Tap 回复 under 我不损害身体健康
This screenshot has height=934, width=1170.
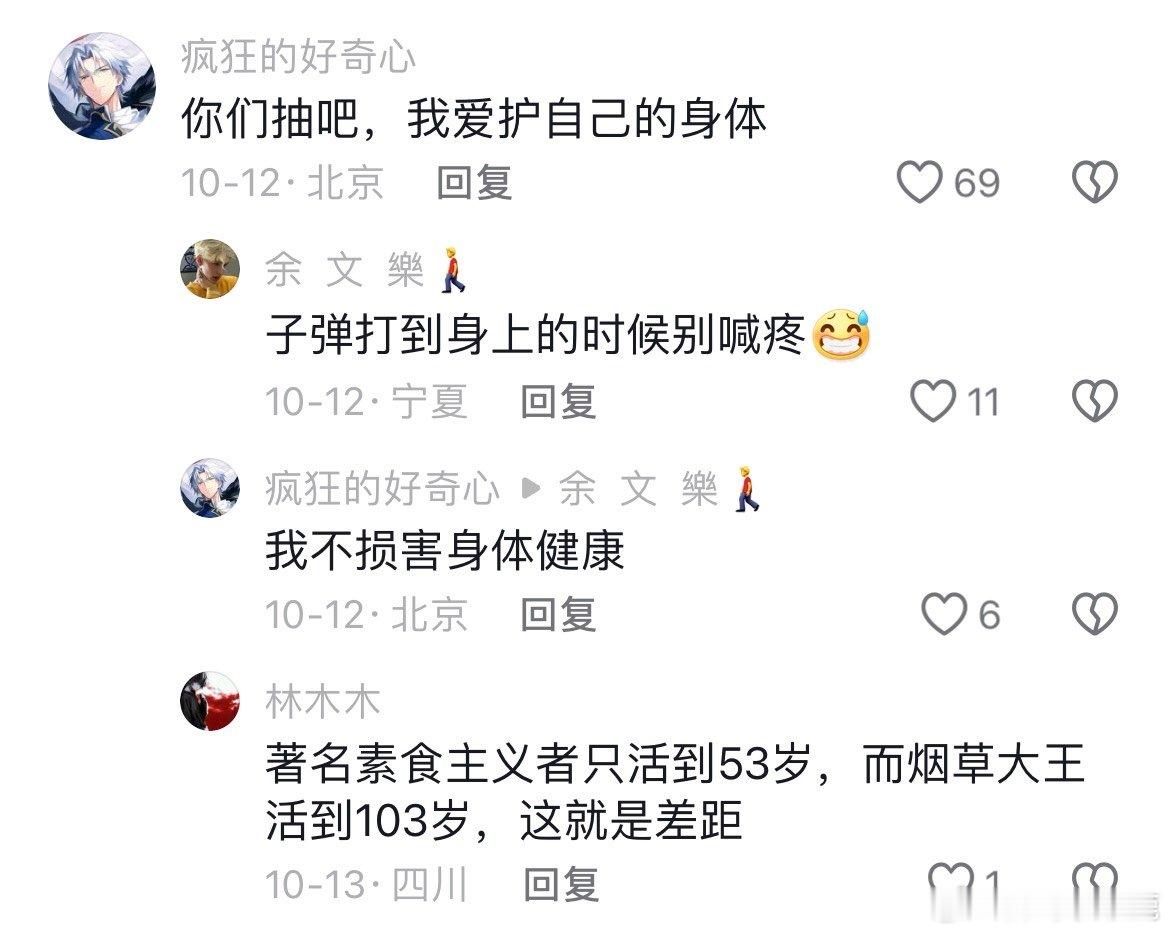[x=558, y=615]
